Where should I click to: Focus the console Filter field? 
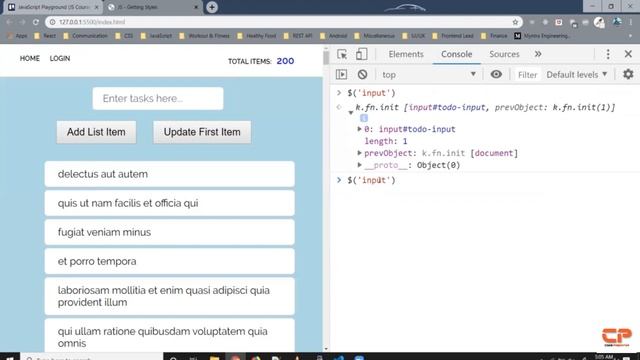click(x=527, y=75)
